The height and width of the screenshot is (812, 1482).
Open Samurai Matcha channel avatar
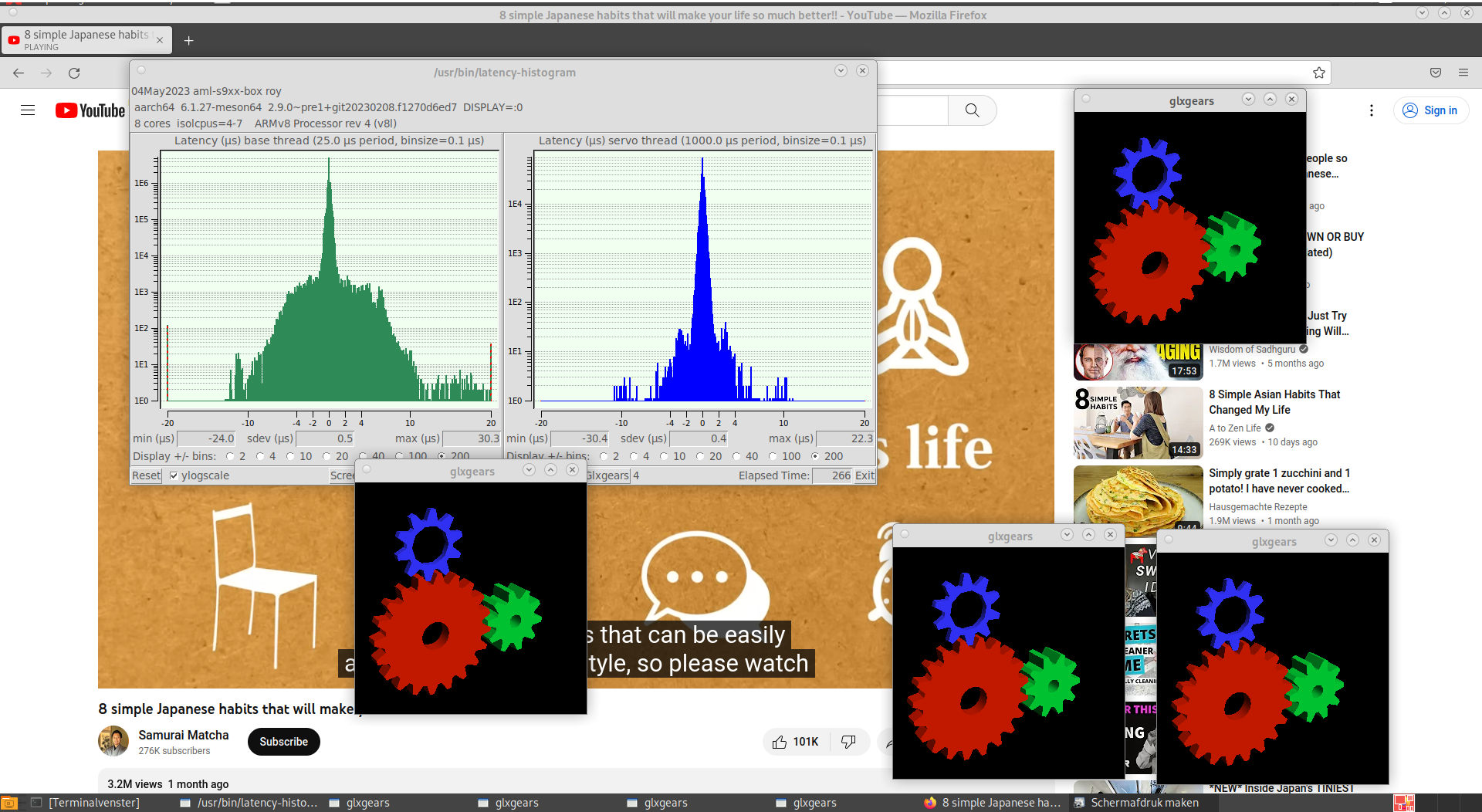[113, 741]
